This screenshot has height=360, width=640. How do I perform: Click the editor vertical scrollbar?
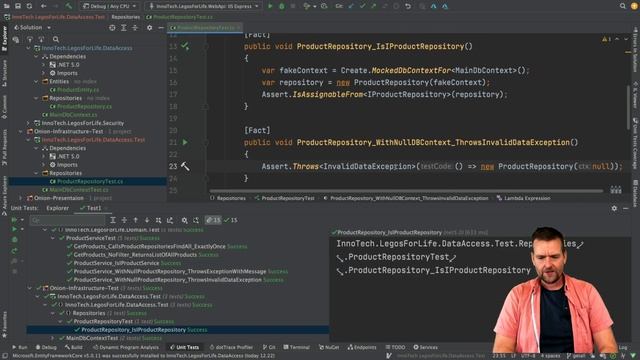[x=628, y=108]
